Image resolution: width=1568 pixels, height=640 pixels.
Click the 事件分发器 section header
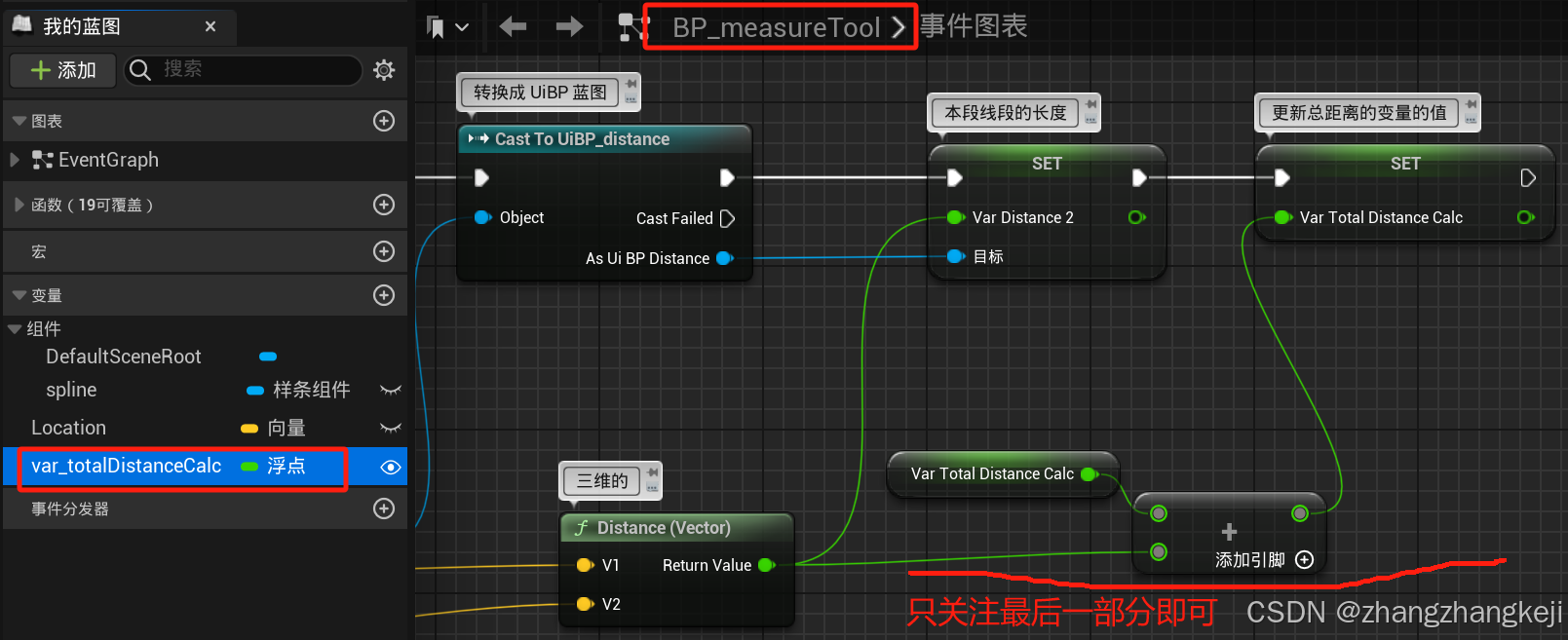[205, 508]
